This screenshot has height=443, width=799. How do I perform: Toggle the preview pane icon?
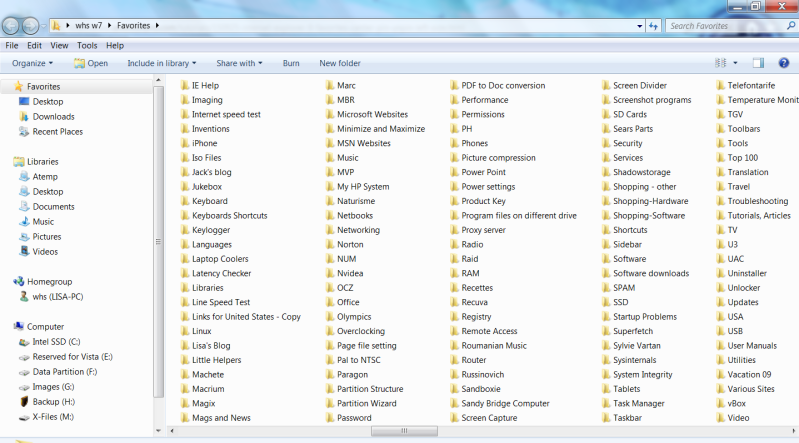(758, 63)
